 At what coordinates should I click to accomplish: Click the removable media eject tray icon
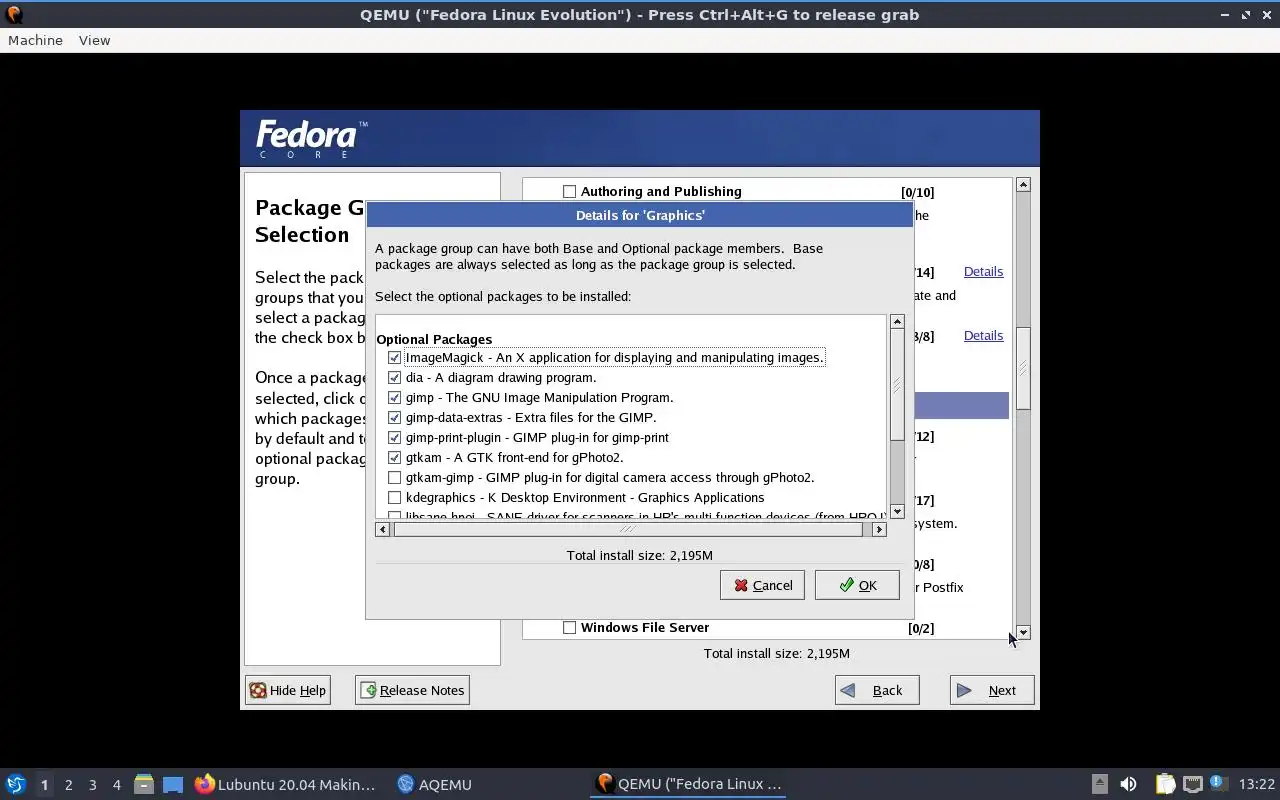pos(1099,784)
